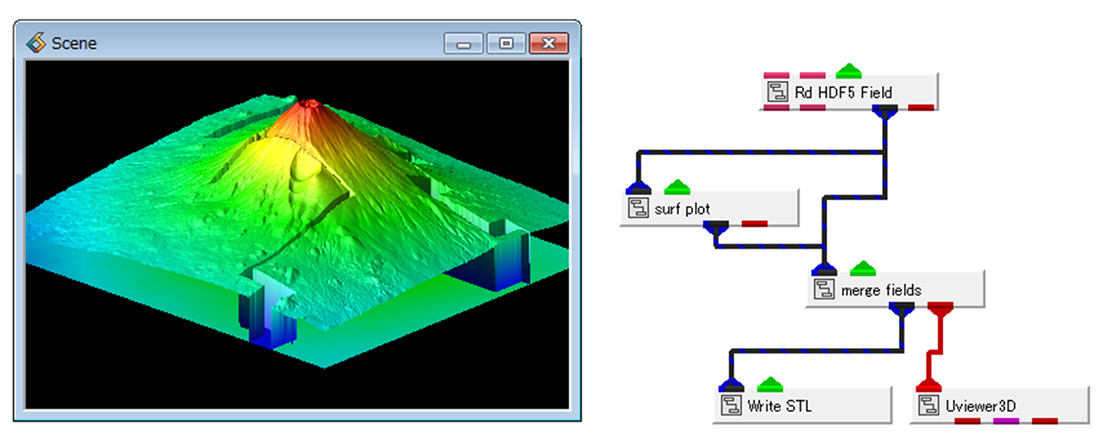This screenshot has height=446, width=1100.
Task: Click the green triangle on Rd HDF5 Field
Action: (x=849, y=70)
